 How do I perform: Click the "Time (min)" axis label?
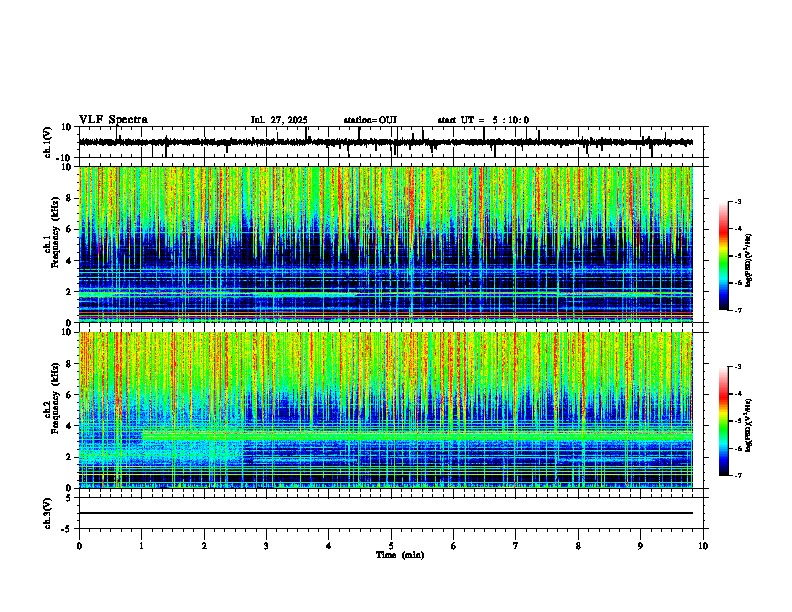(400, 555)
